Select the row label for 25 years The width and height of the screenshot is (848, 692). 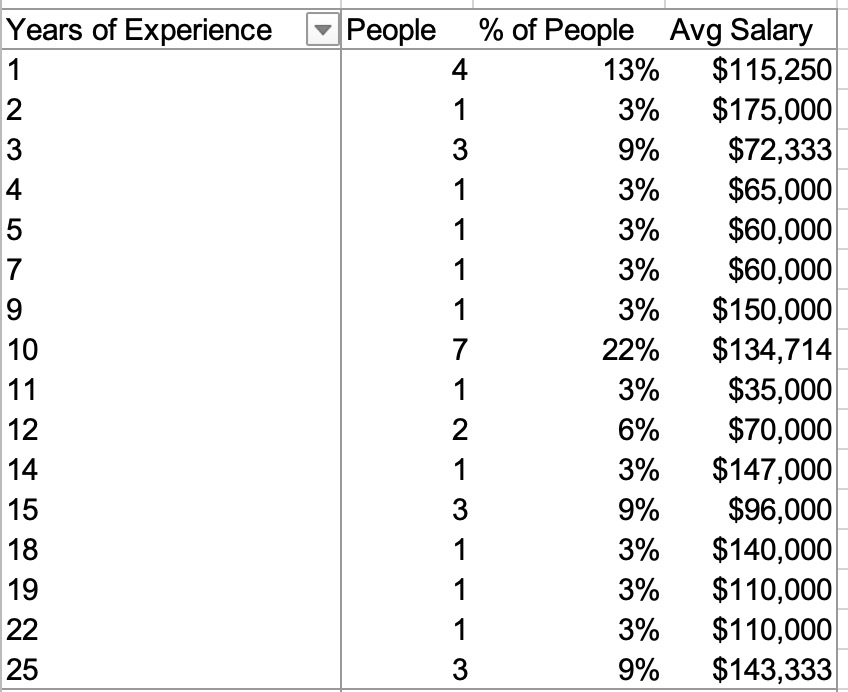pos(20,670)
